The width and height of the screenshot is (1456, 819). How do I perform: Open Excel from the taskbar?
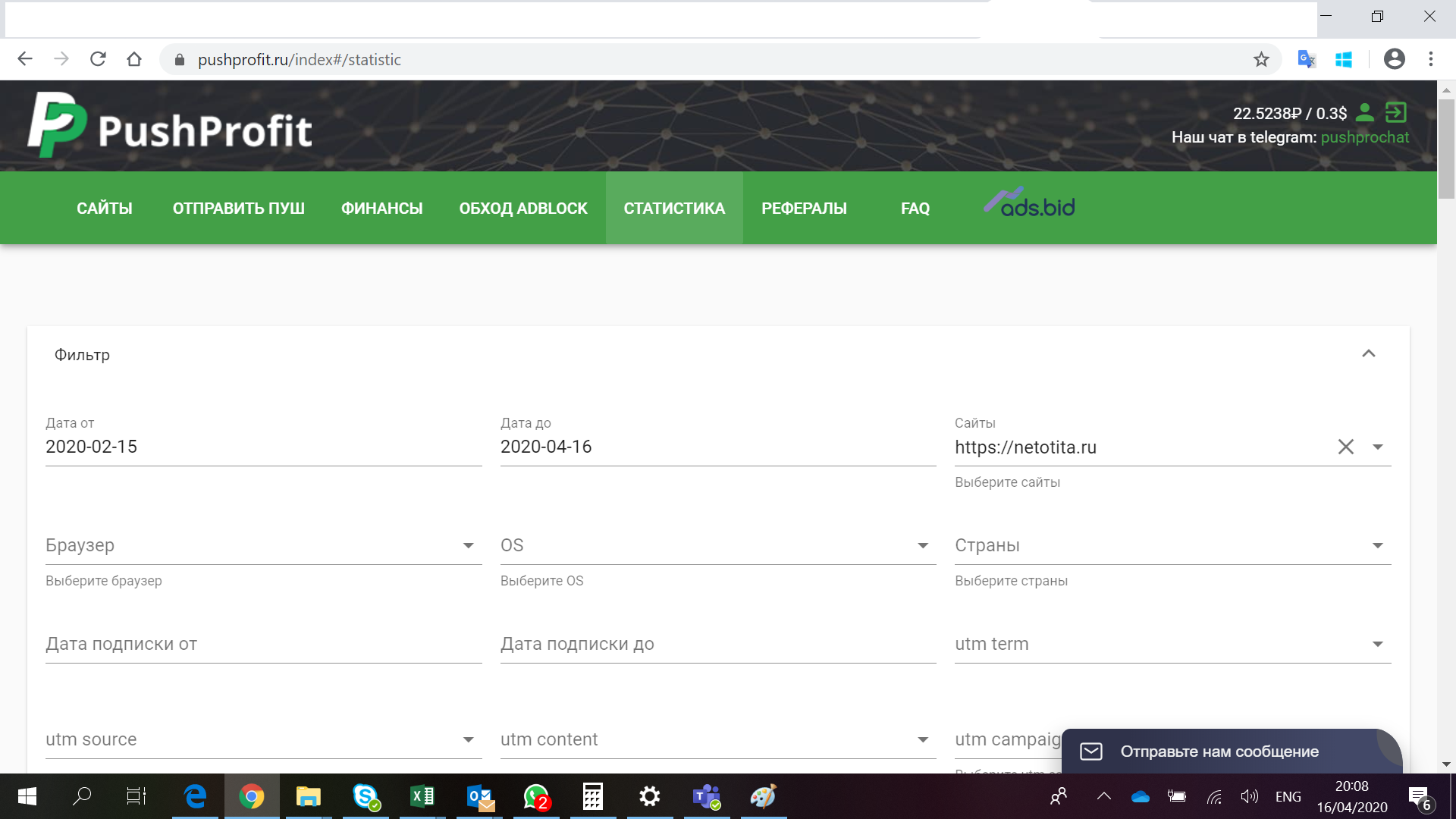[x=422, y=796]
